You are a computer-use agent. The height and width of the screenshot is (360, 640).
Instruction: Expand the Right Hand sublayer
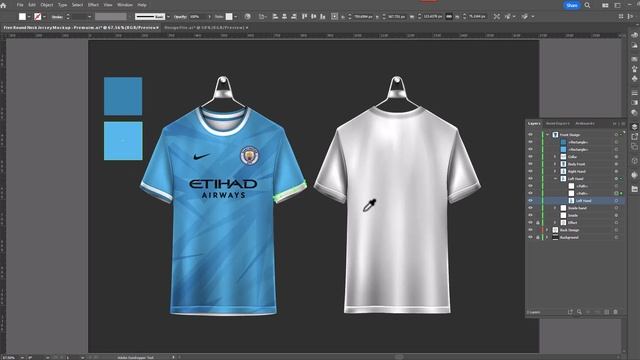555,171
